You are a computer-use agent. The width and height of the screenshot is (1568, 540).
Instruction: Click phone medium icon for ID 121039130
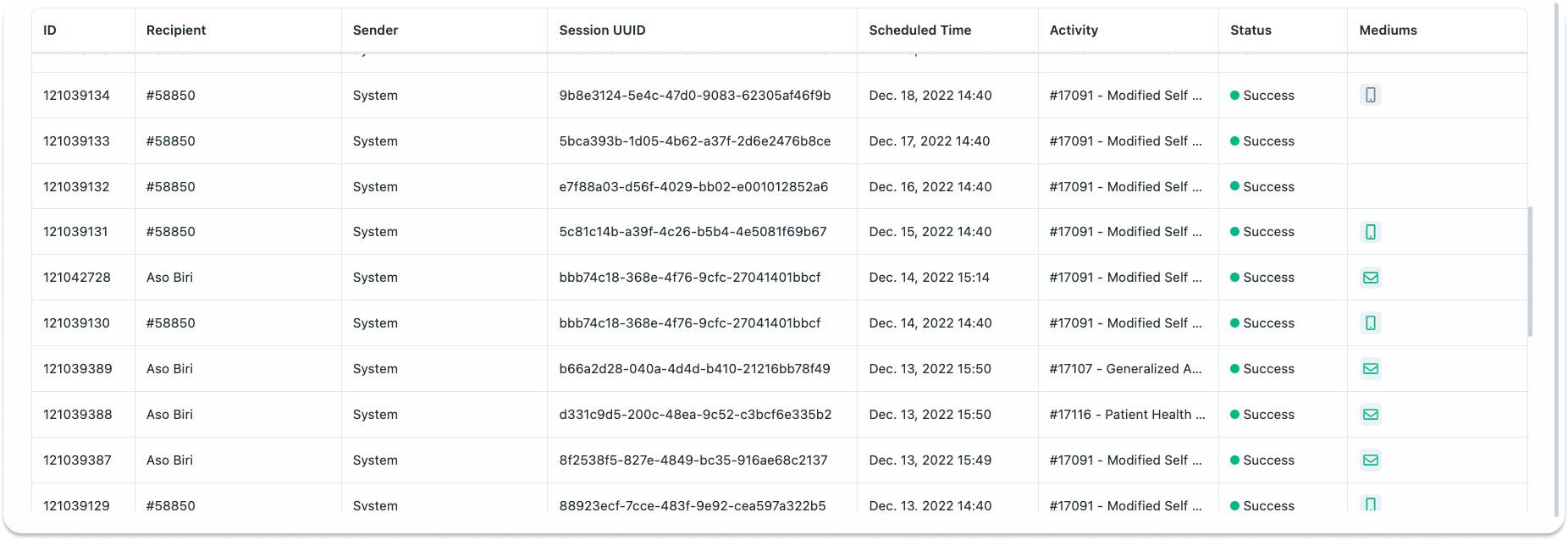coord(1370,323)
